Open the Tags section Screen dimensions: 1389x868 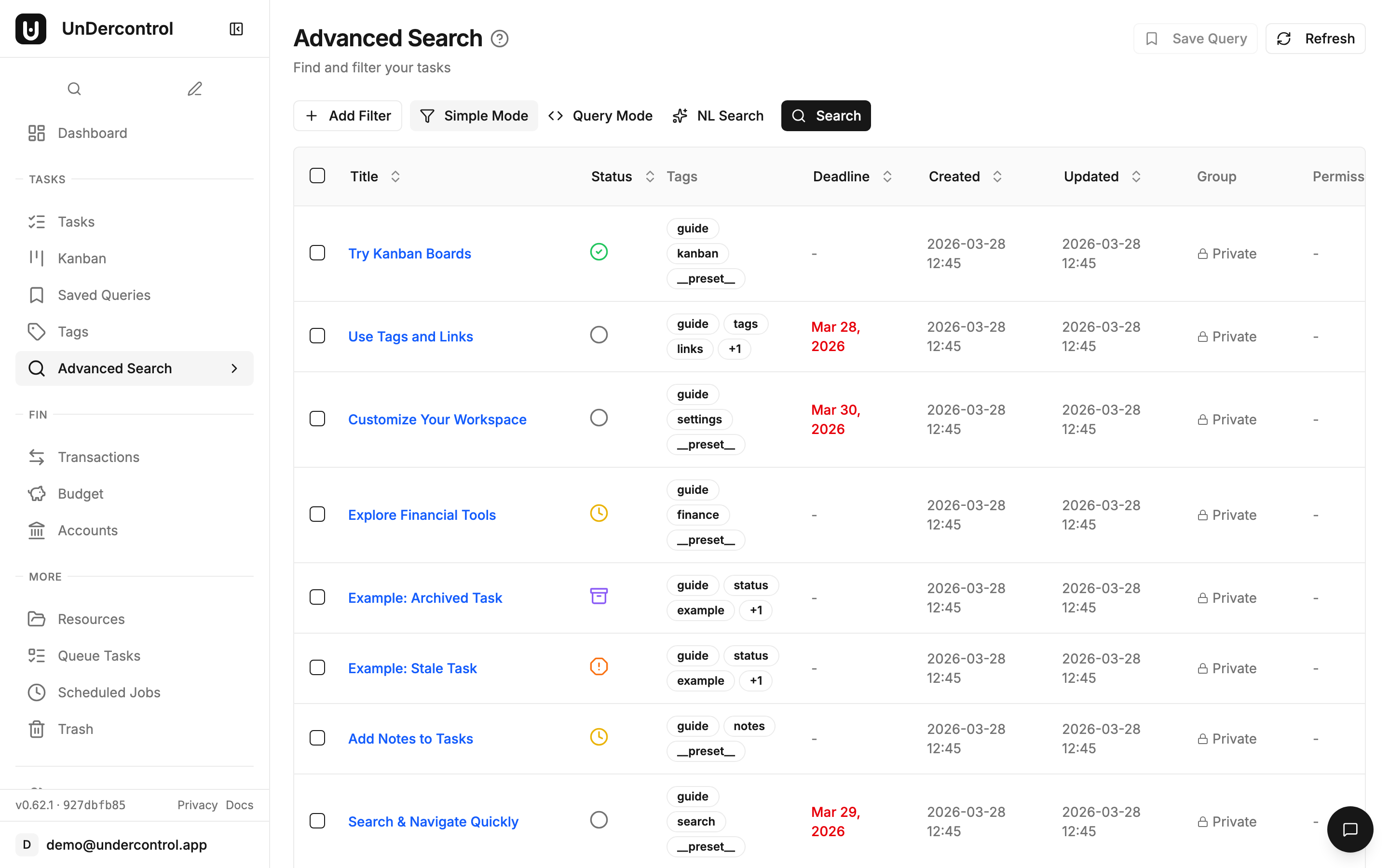pyautogui.click(x=72, y=331)
